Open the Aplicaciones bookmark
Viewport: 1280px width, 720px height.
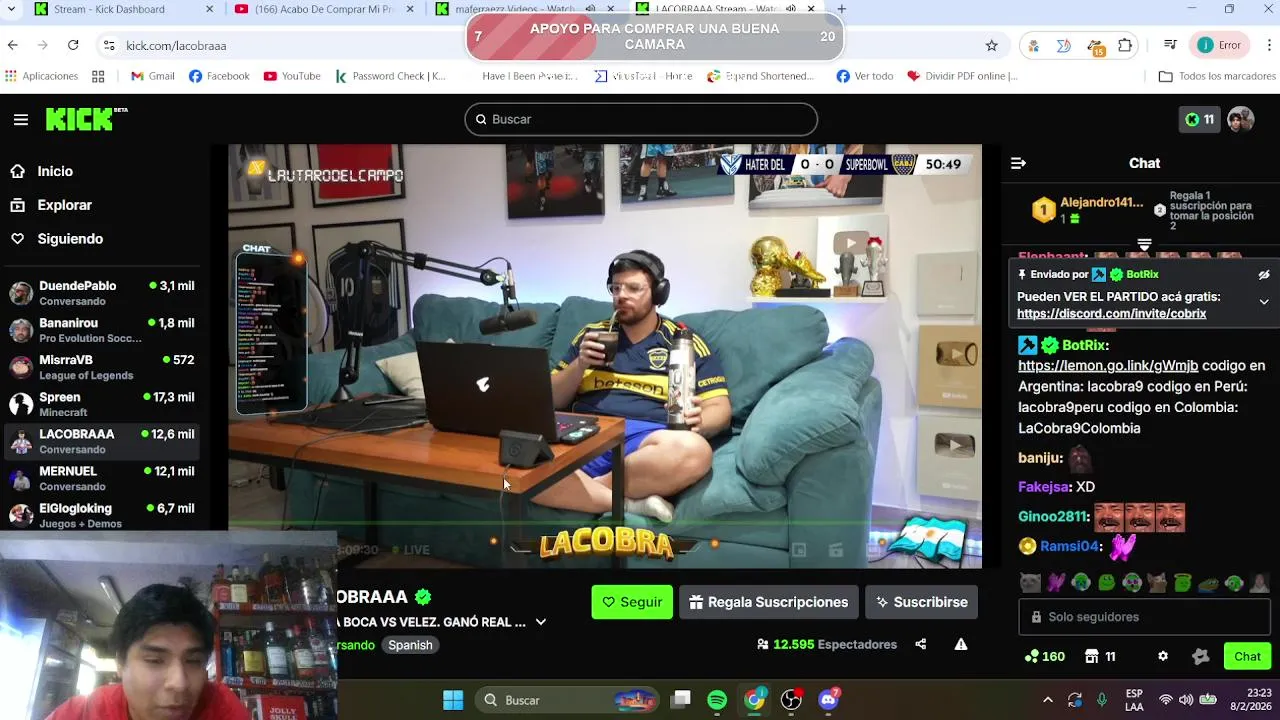point(41,76)
